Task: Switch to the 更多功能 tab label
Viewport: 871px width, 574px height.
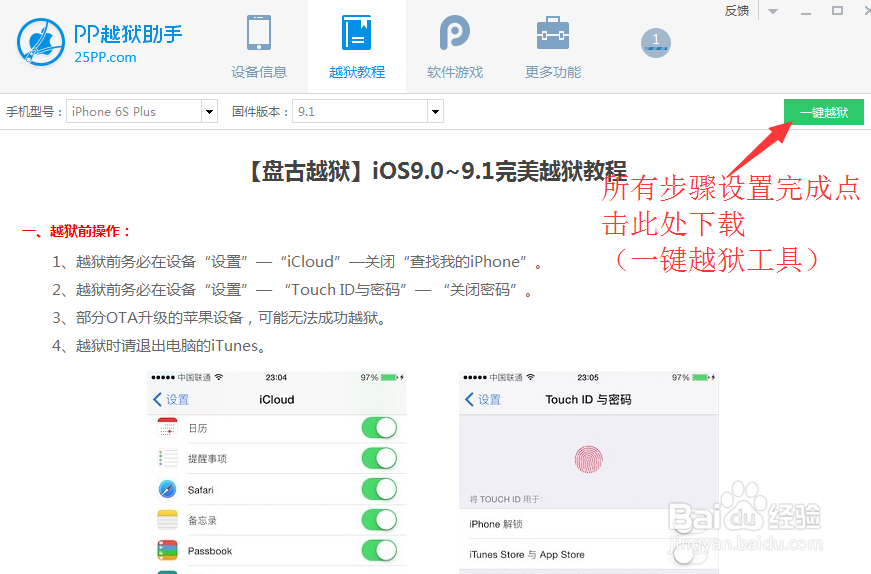Action: (x=553, y=72)
